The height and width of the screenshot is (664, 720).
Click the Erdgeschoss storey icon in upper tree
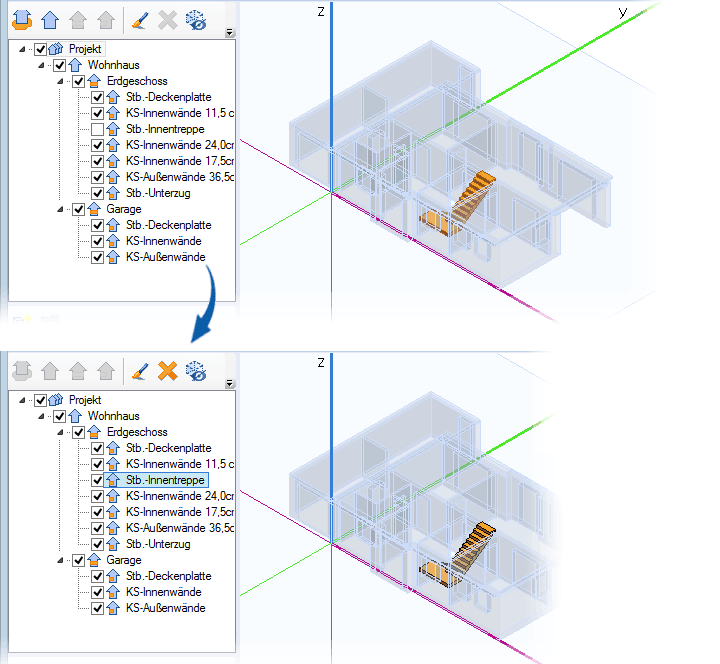click(x=94, y=81)
